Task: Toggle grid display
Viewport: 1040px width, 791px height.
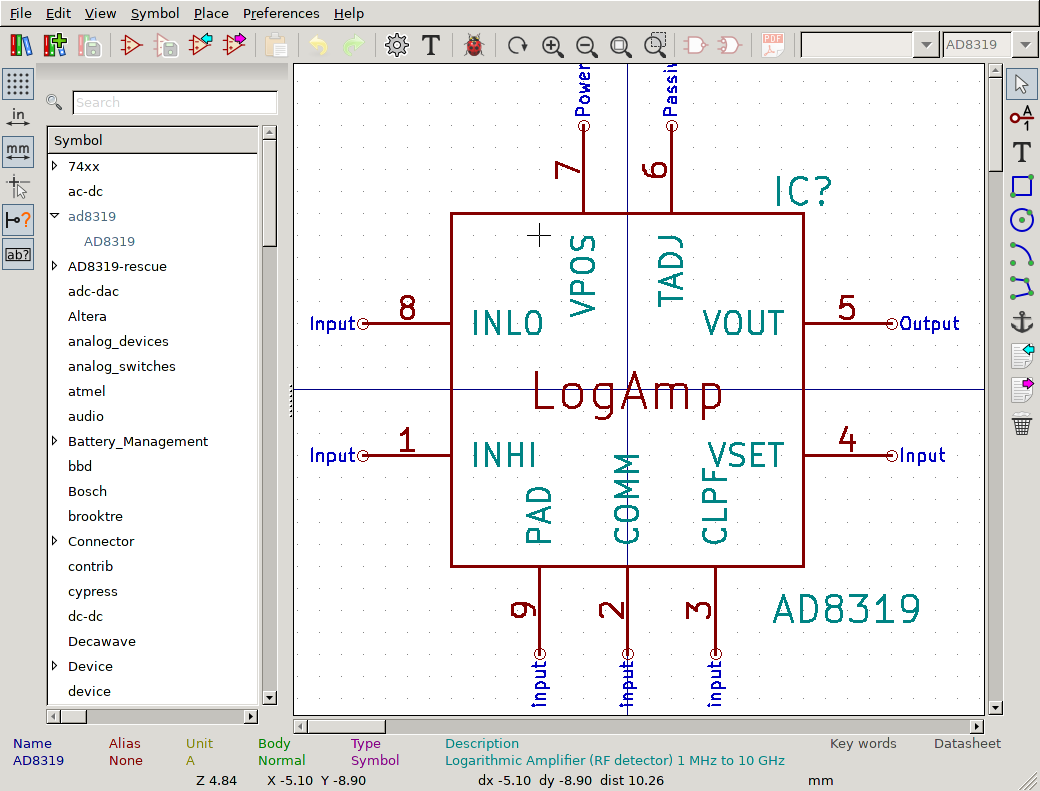Action: (x=18, y=84)
